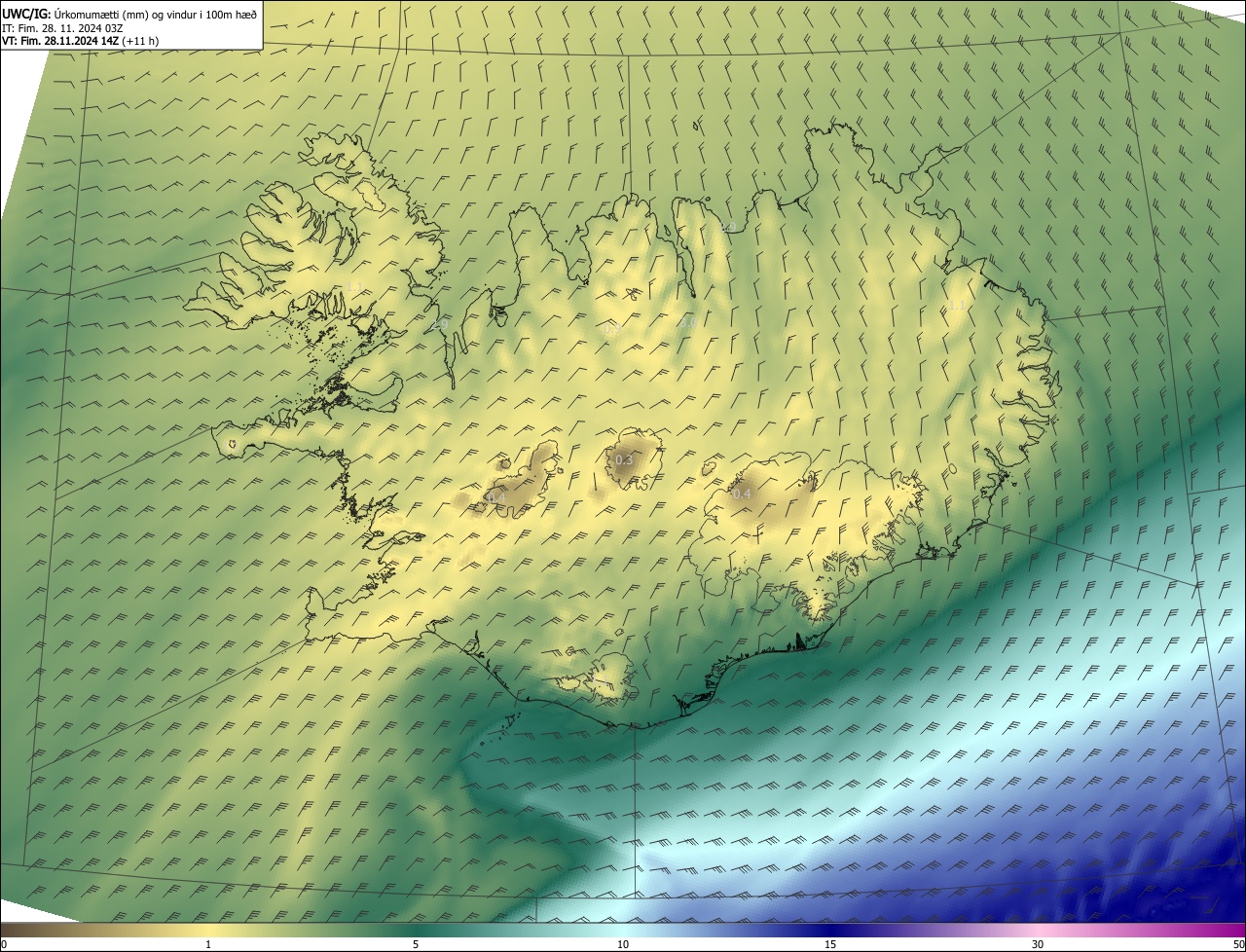Click the "VT: Fim. 28.11.2024 14Z (+11 h)" line
Viewport: 1246px width, 952px height.
pyautogui.click(x=81, y=41)
